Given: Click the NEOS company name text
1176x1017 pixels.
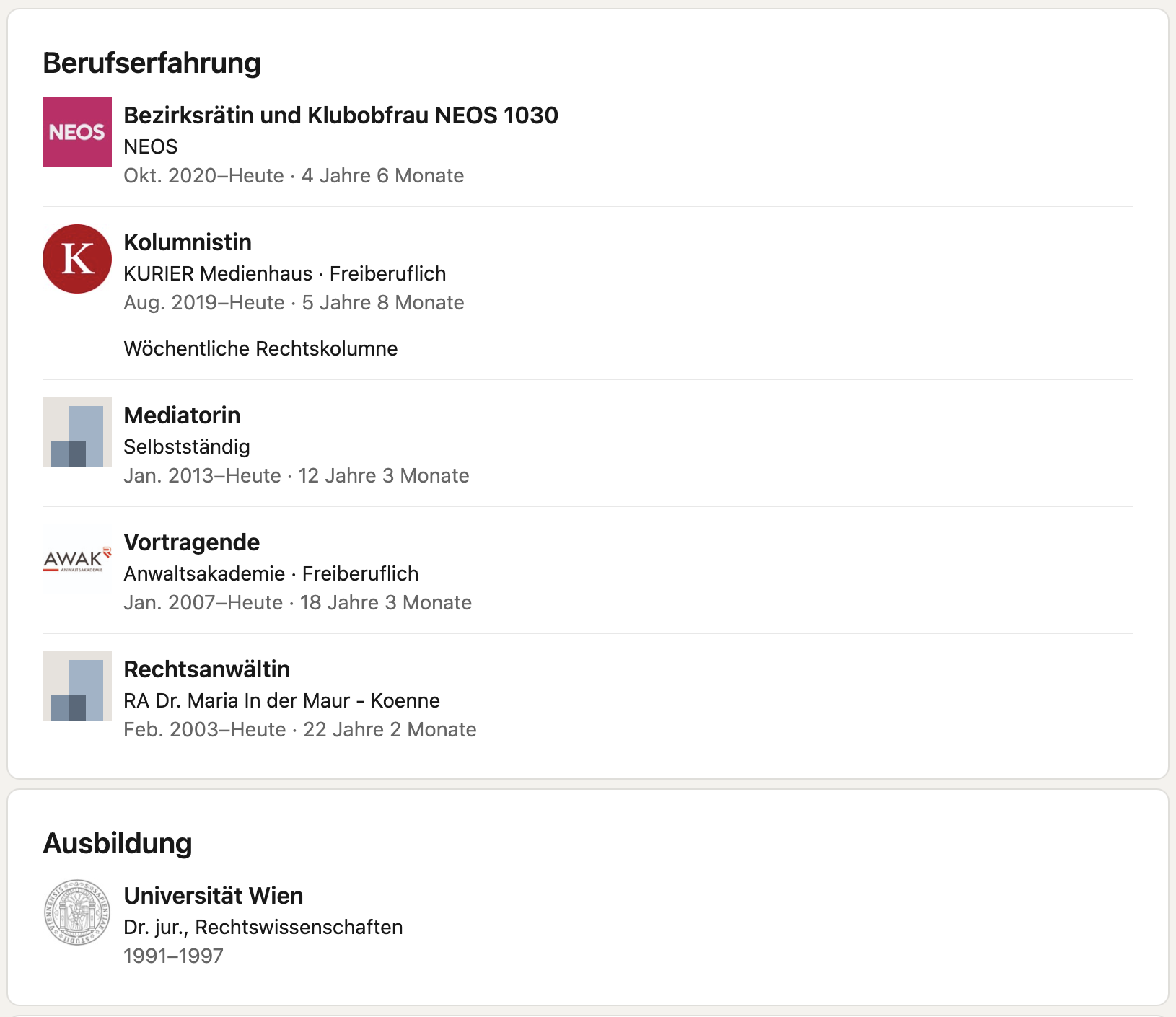Looking at the screenshot, I should coord(150,146).
